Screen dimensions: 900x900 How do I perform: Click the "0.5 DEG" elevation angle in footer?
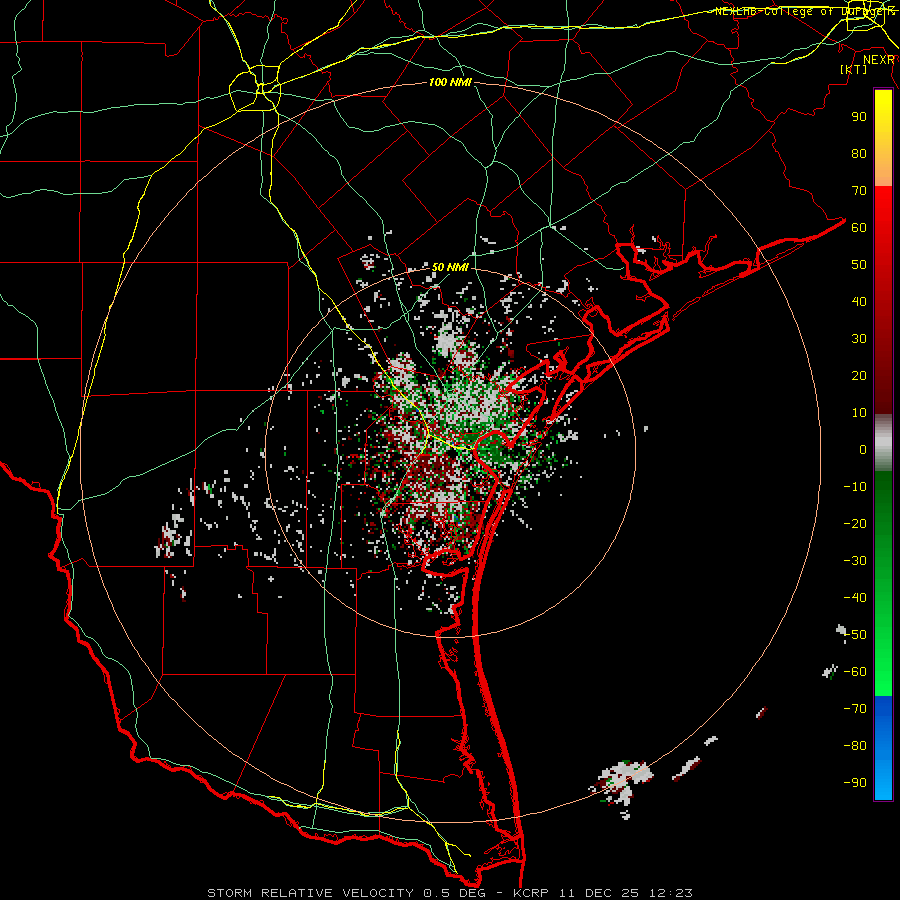tap(456, 893)
